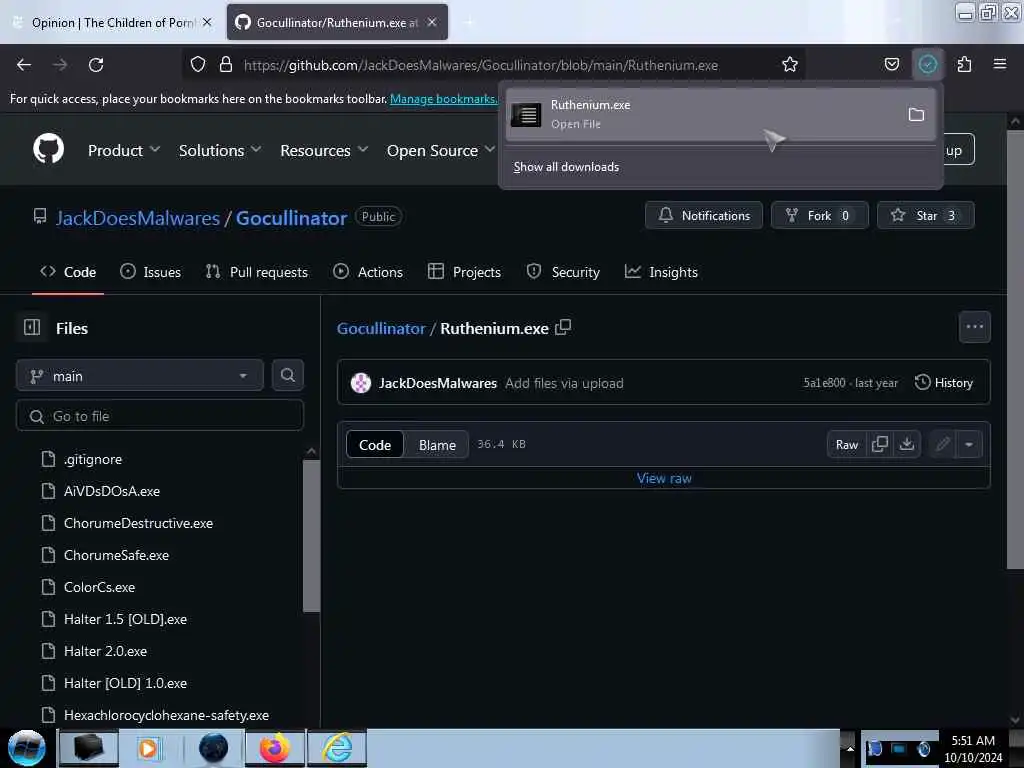Click the browser URL address bar
Screen dimensions: 1024x768
(x=480, y=65)
